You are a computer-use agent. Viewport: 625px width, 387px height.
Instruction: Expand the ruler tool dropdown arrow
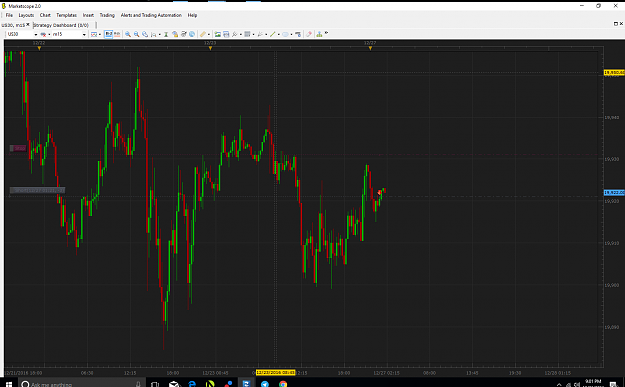point(208,35)
